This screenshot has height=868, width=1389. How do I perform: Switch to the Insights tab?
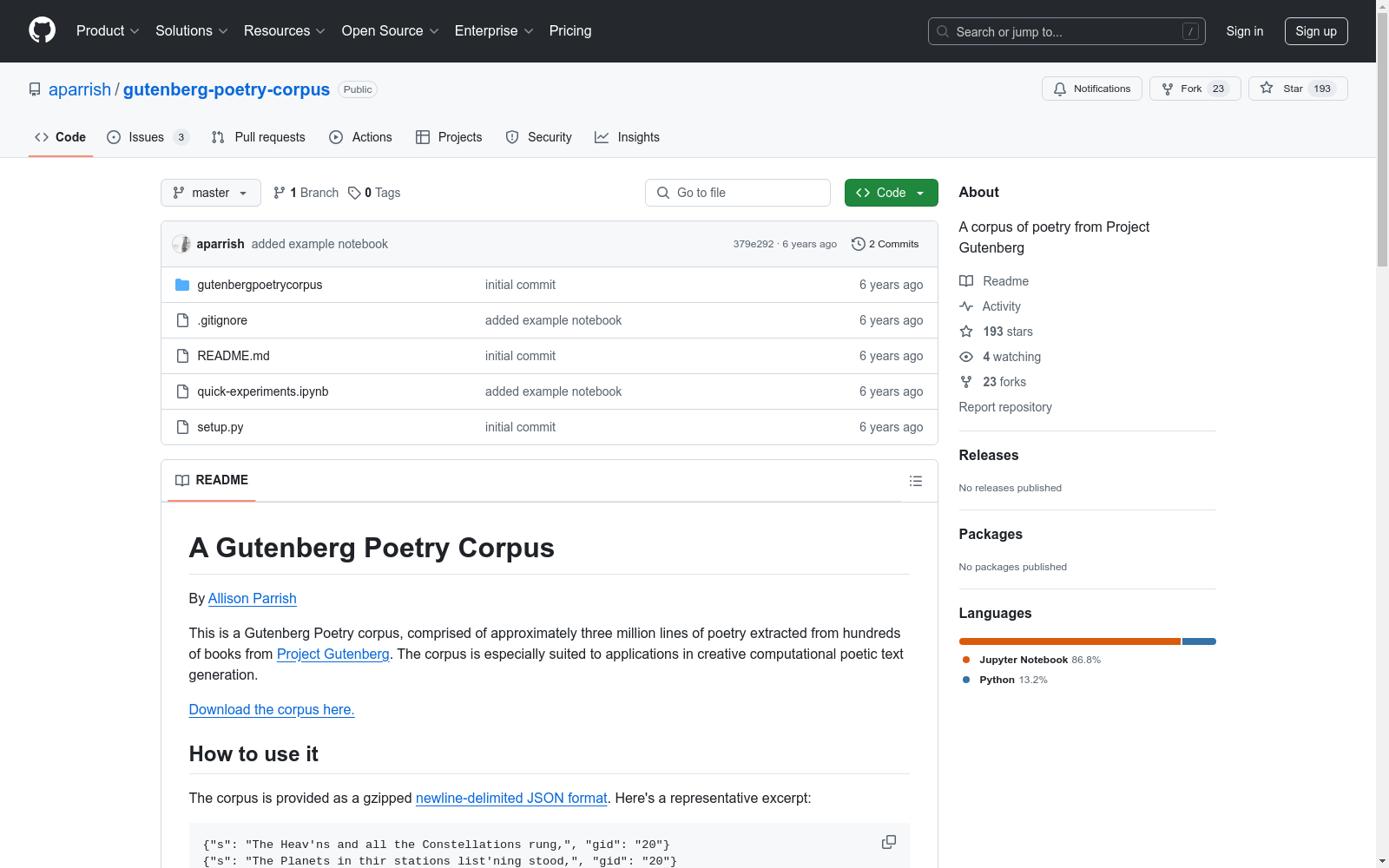[x=628, y=137]
